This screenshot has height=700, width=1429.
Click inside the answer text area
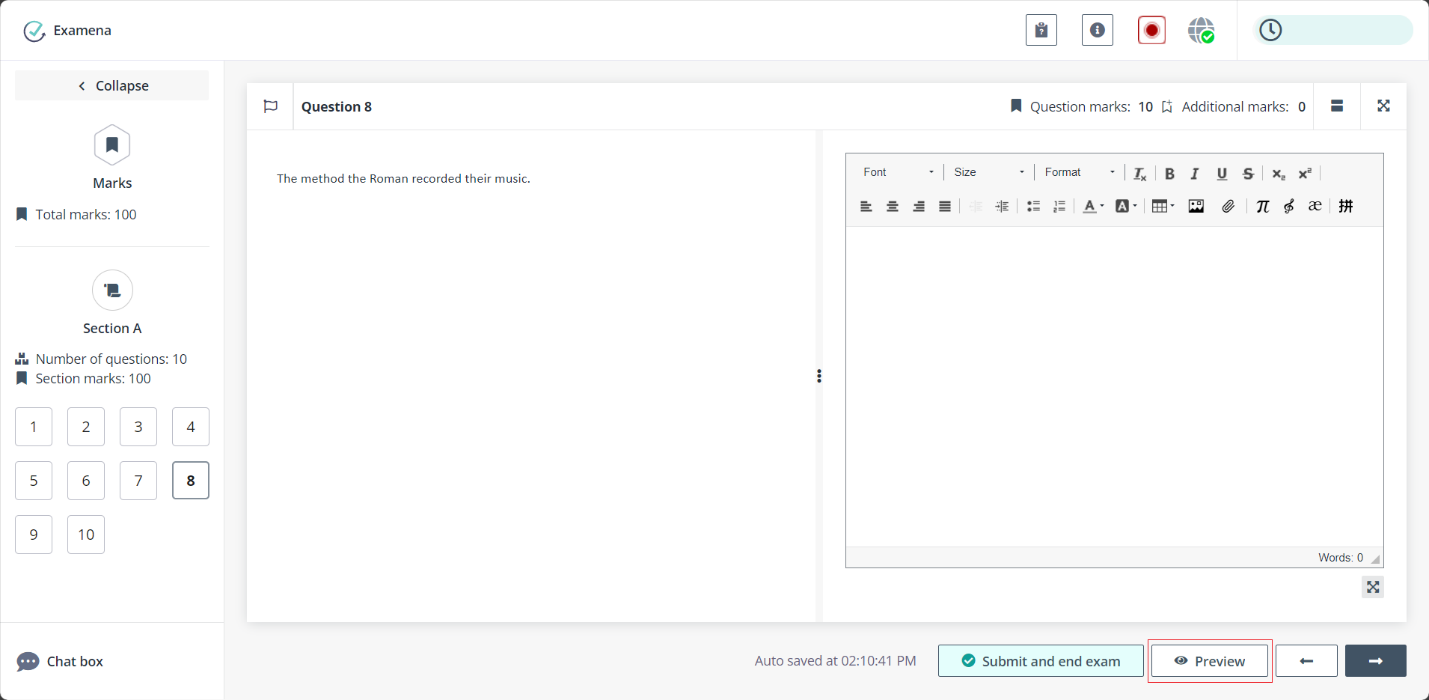(1113, 385)
